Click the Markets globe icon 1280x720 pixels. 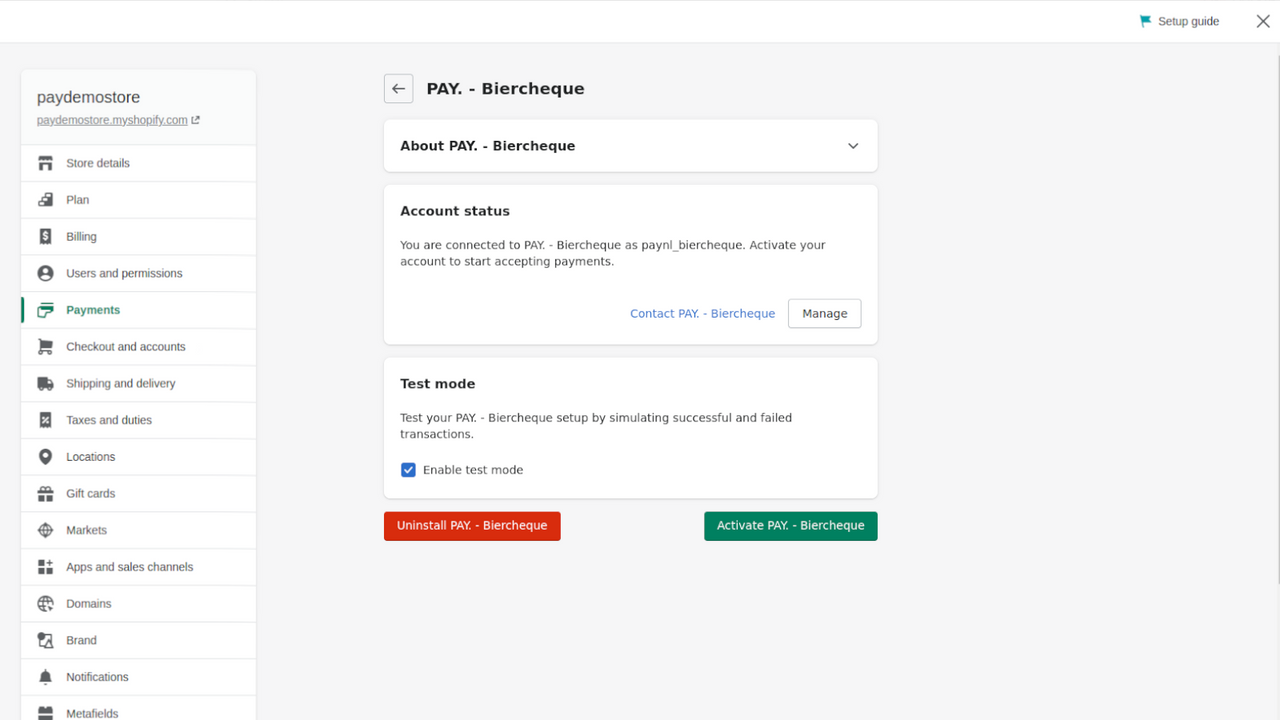(45, 530)
